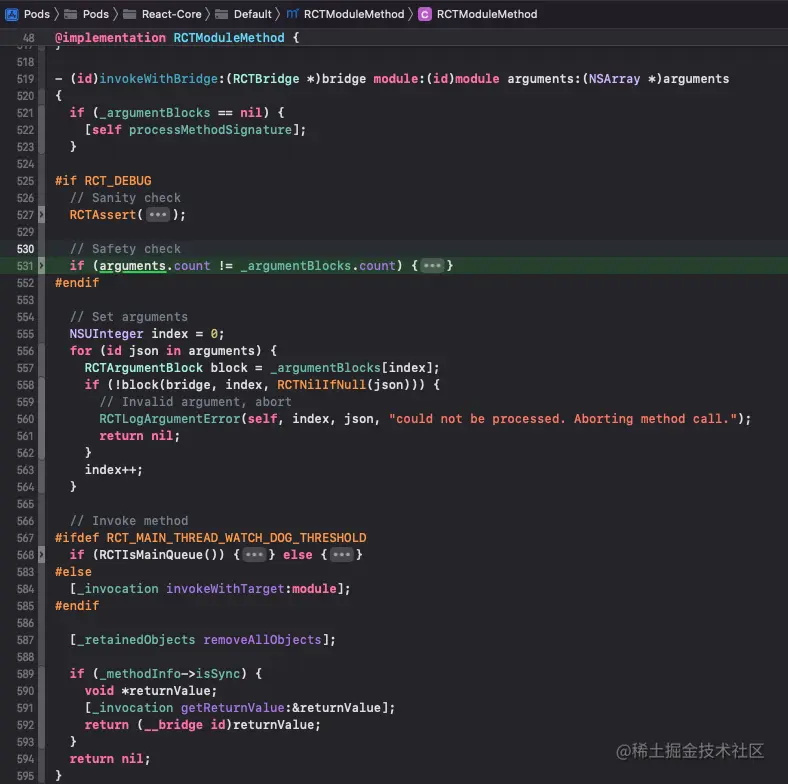Click RCTArgumentBlock type name
This screenshot has width=788, height=784.
[x=144, y=368]
